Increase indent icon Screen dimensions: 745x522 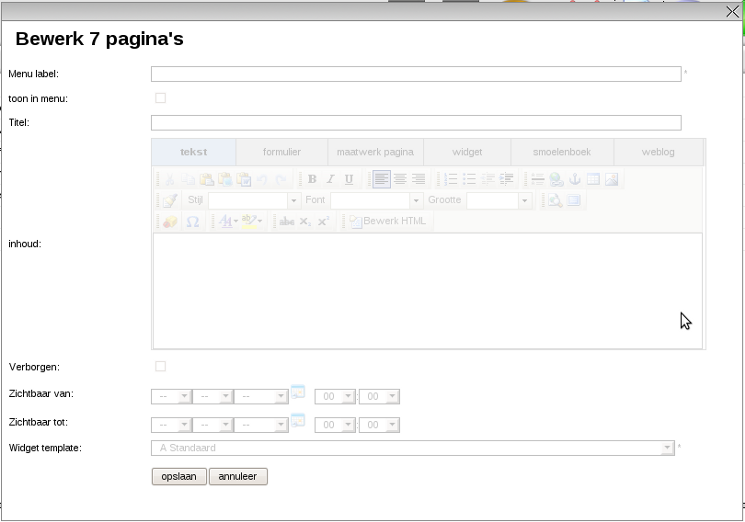coord(506,179)
